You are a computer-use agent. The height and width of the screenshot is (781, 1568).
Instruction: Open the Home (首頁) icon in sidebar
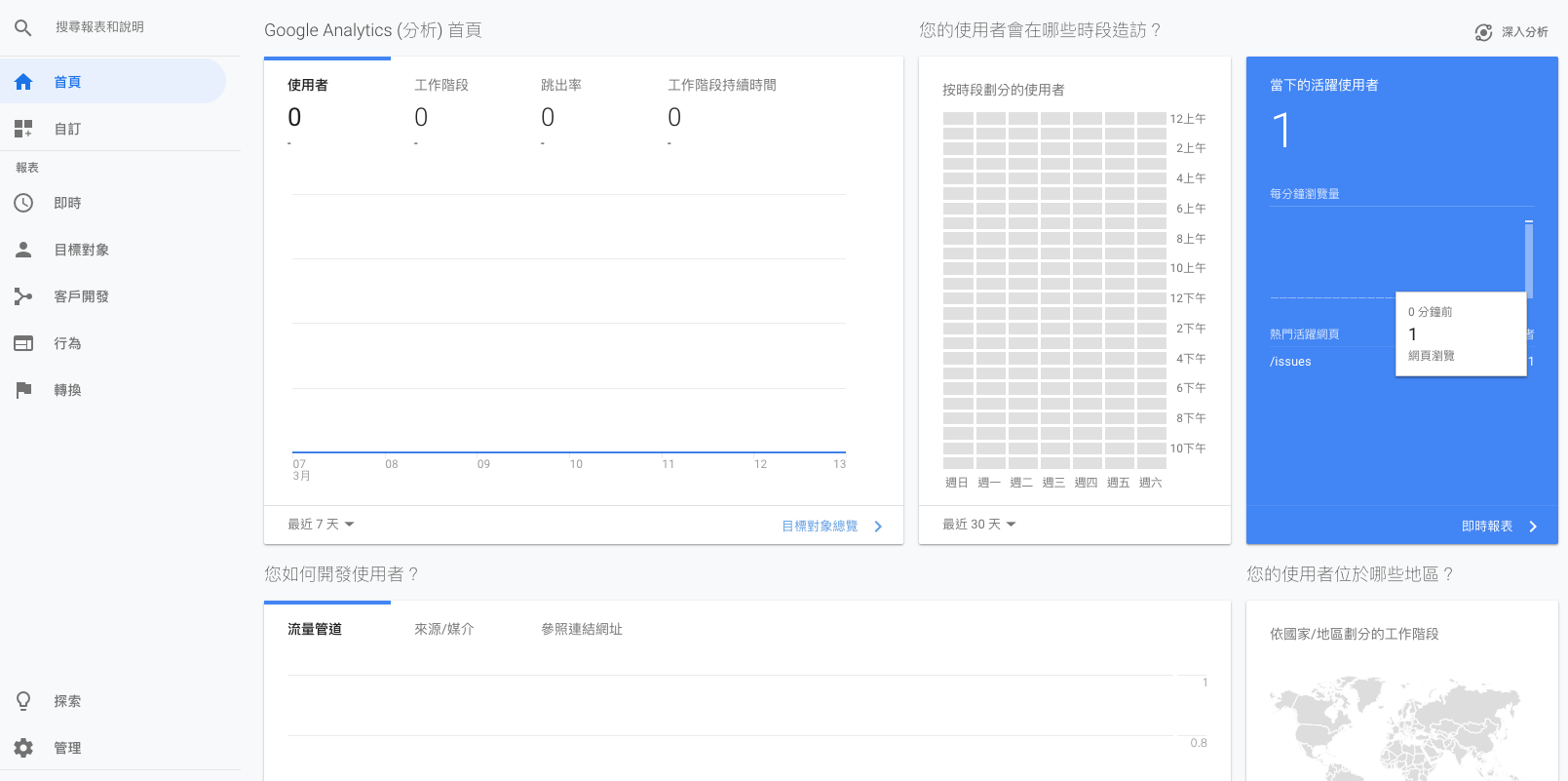tap(23, 82)
